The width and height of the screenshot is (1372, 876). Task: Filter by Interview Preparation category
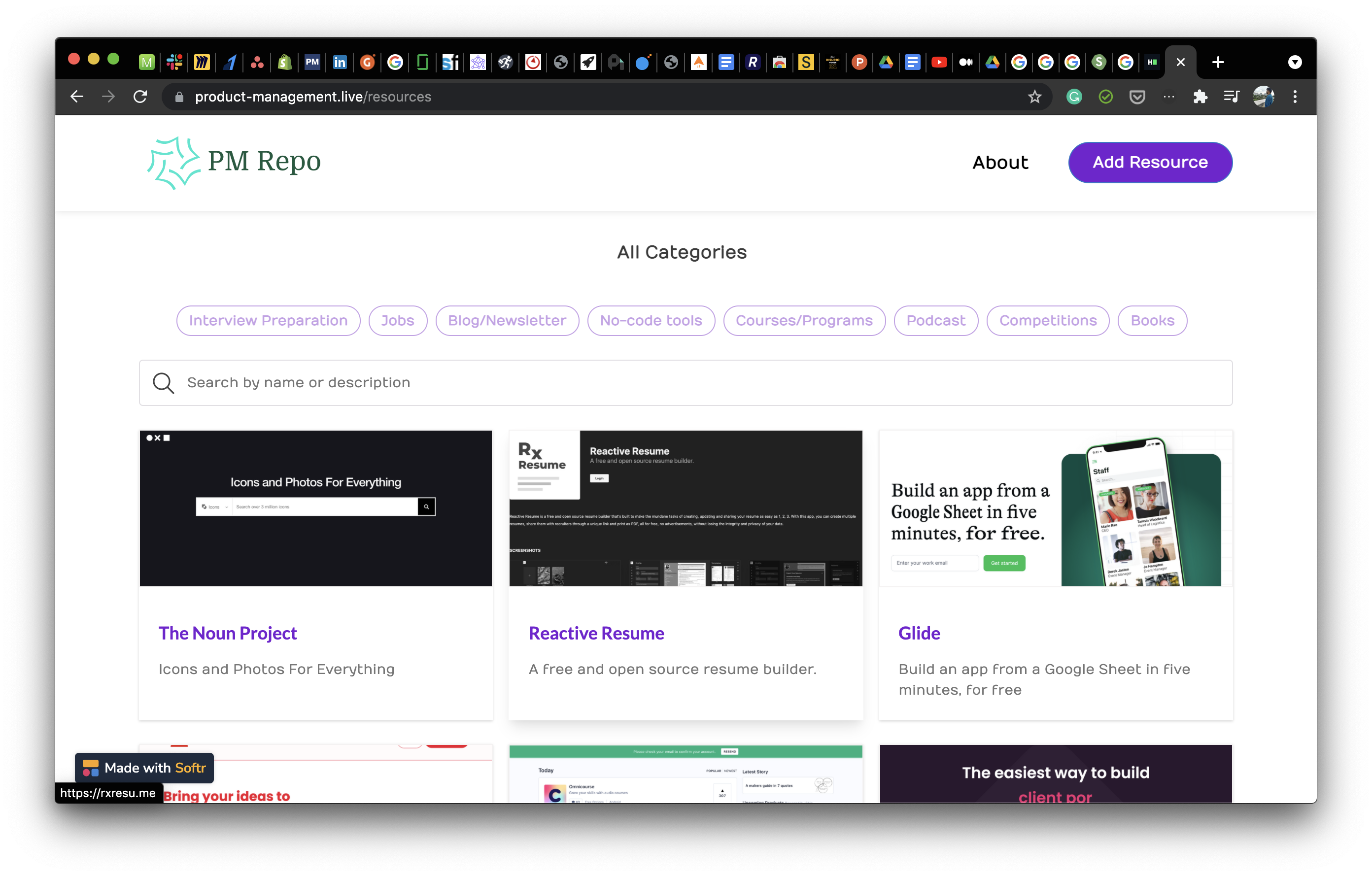click(x=268, y=321)
